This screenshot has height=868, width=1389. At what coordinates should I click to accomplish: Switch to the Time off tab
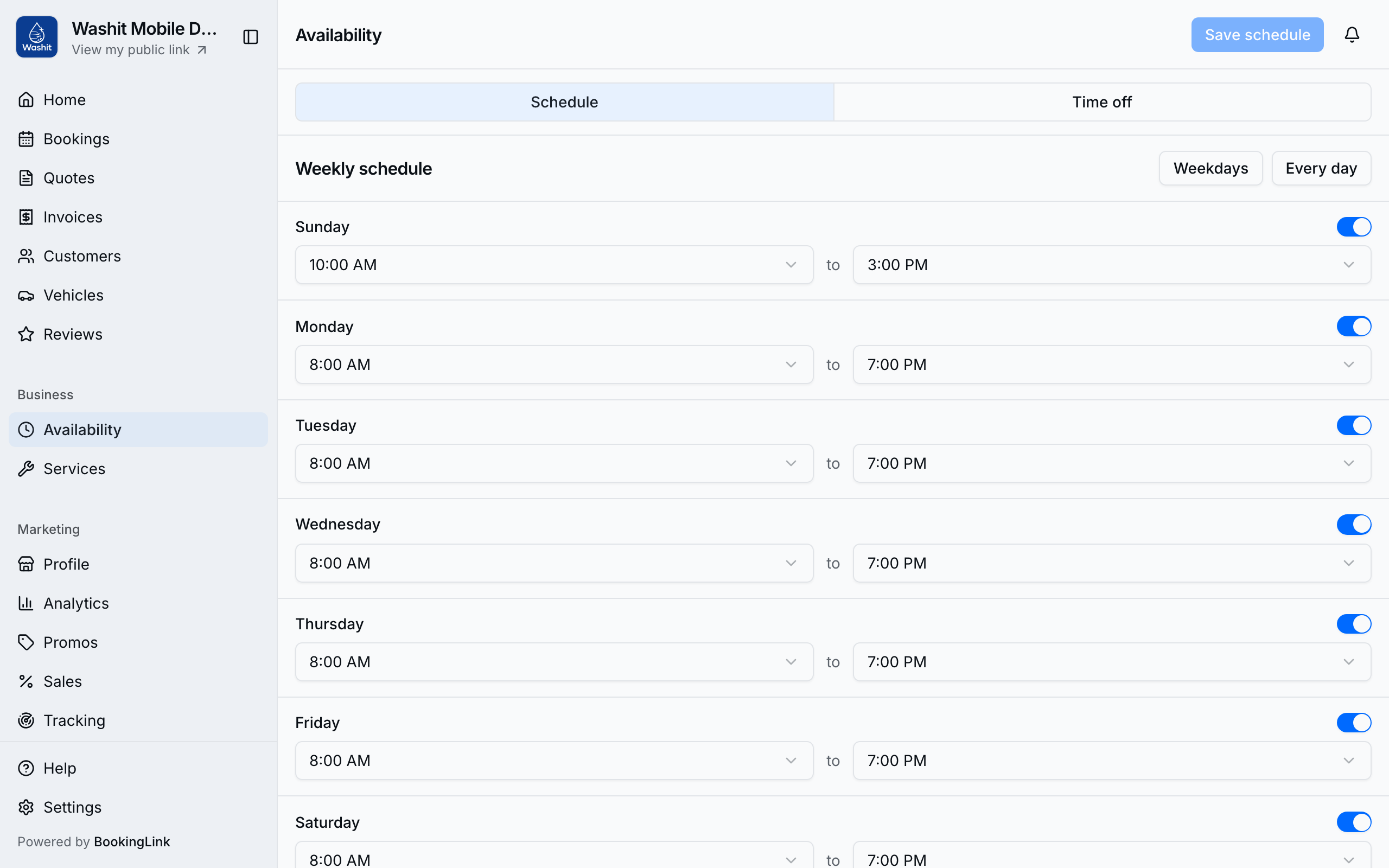point(1102,102)
